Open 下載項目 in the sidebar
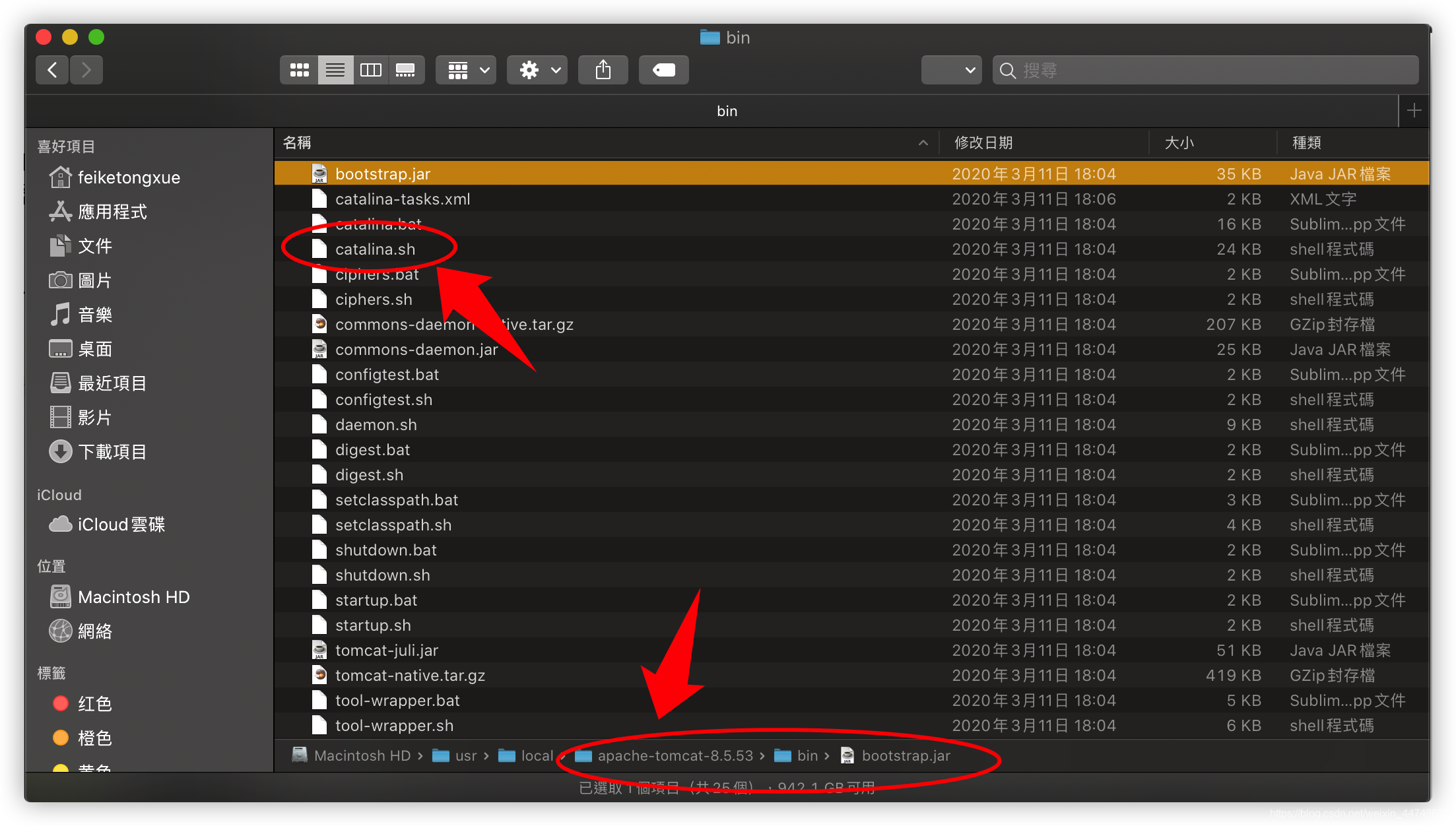Image resolution: width=1456 pixels, height=826 pixels. pos(98,452)
